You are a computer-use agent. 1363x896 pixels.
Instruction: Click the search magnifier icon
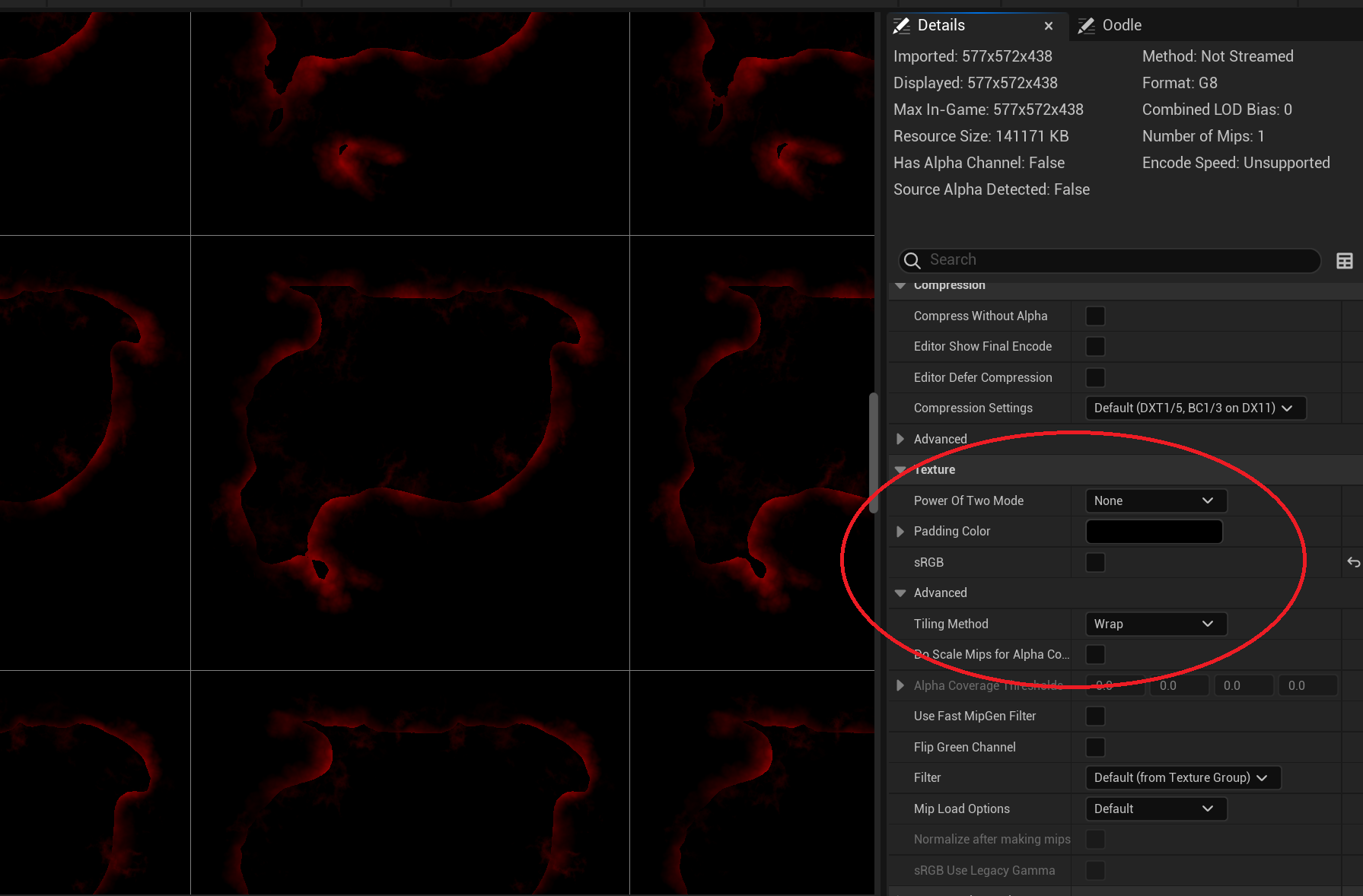[x=912, y=260]
